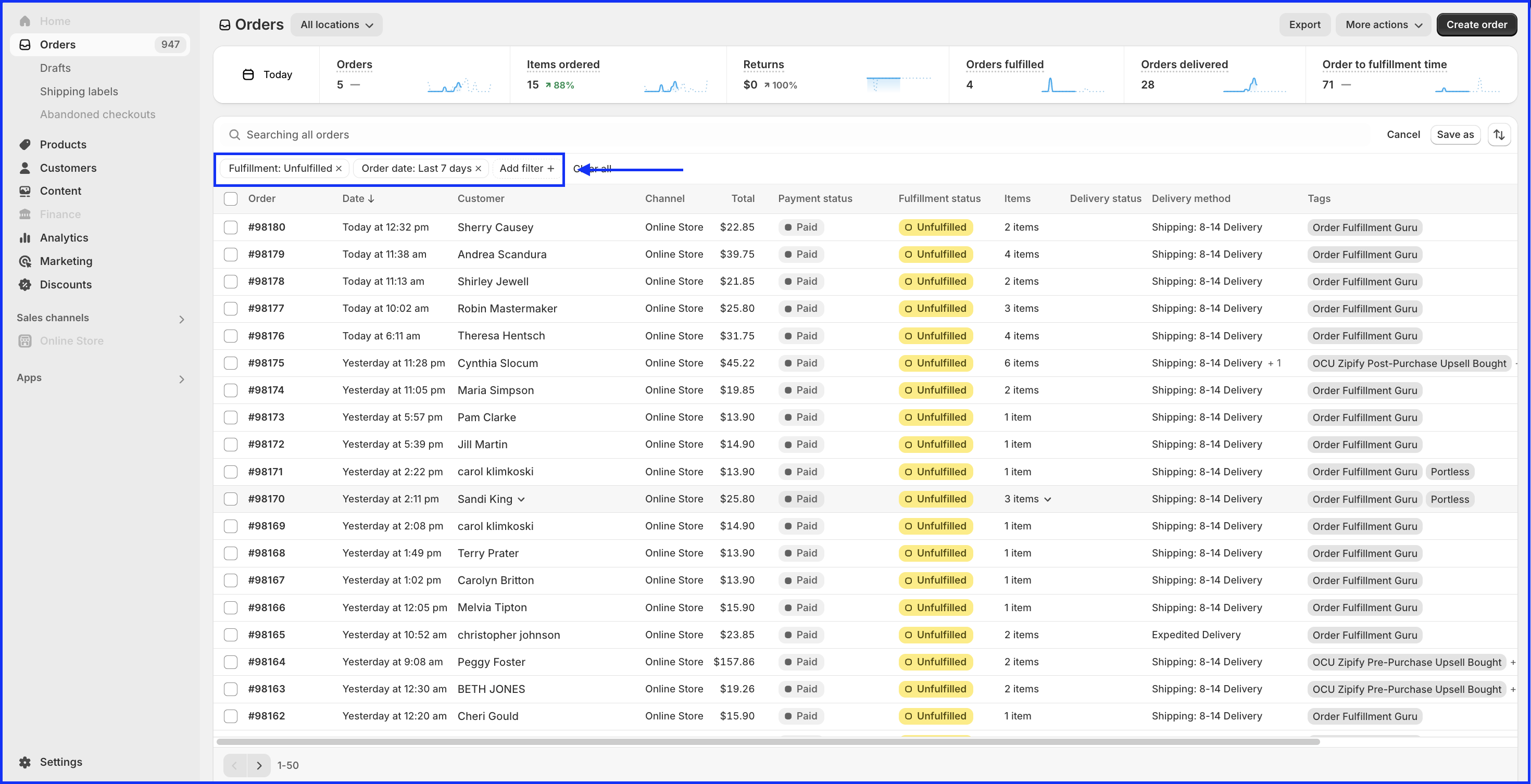Click the Analytics bar chart icon
The height and width of the screenshot is (784, 1531).
(x=25, y=237)
